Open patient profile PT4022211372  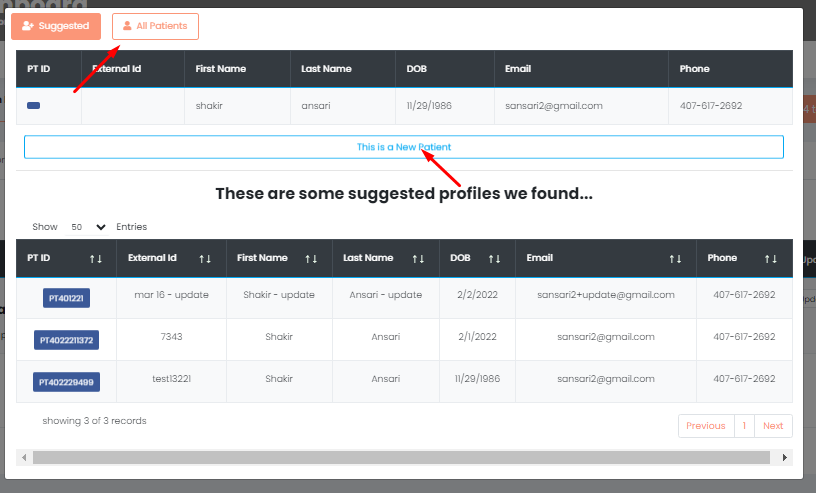(66, 340)
